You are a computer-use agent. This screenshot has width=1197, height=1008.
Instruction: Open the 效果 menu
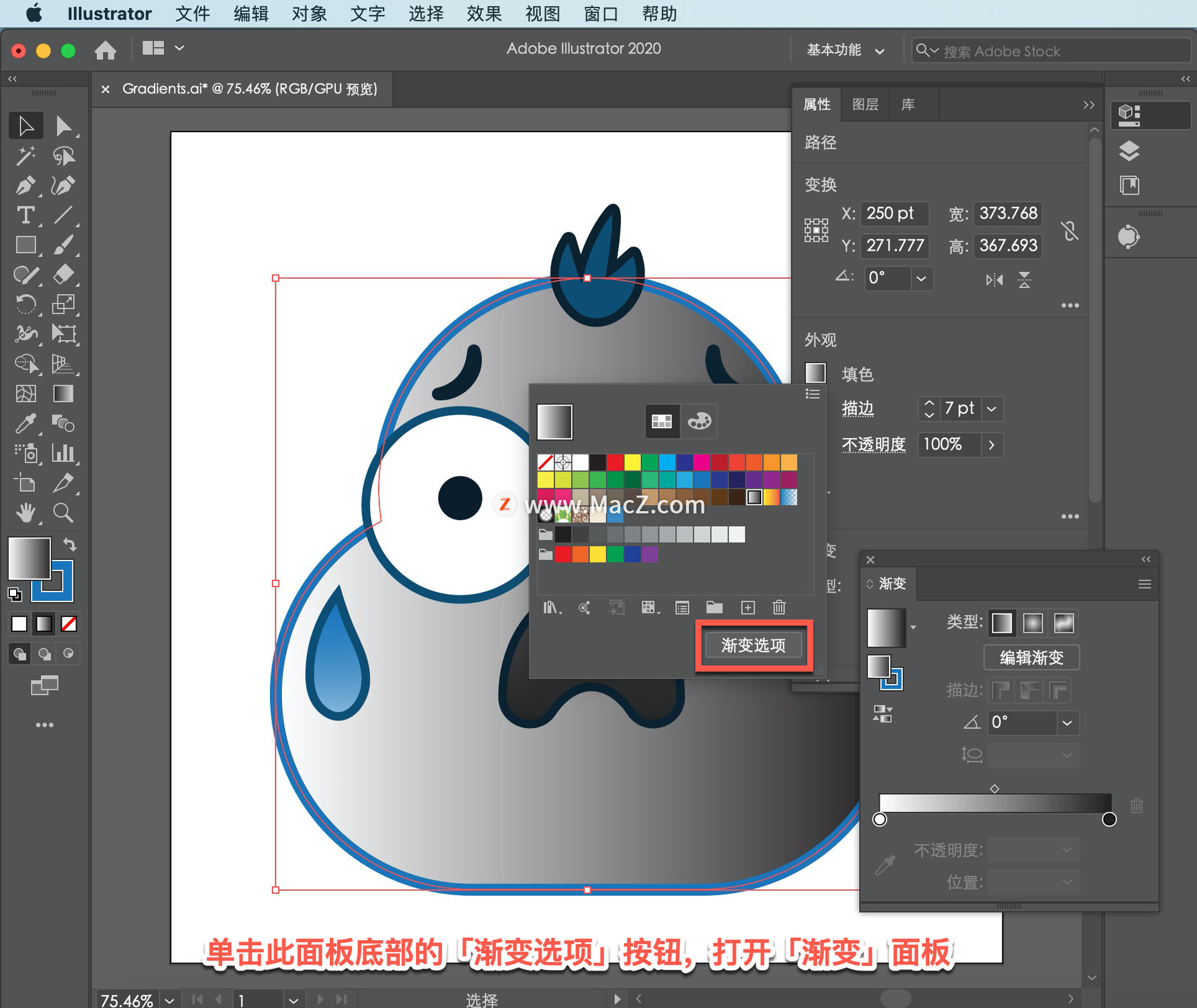pyautogui.click(x=484, y=14)
